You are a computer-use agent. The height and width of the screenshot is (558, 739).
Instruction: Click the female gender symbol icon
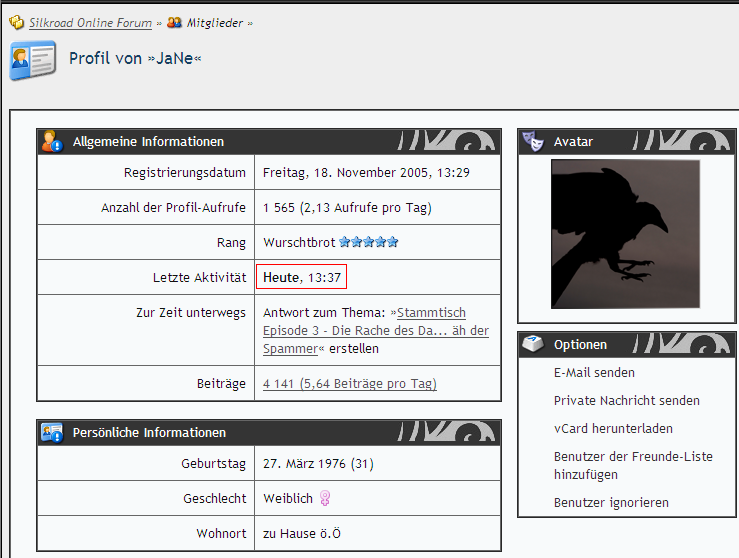(x=325, y=498)
